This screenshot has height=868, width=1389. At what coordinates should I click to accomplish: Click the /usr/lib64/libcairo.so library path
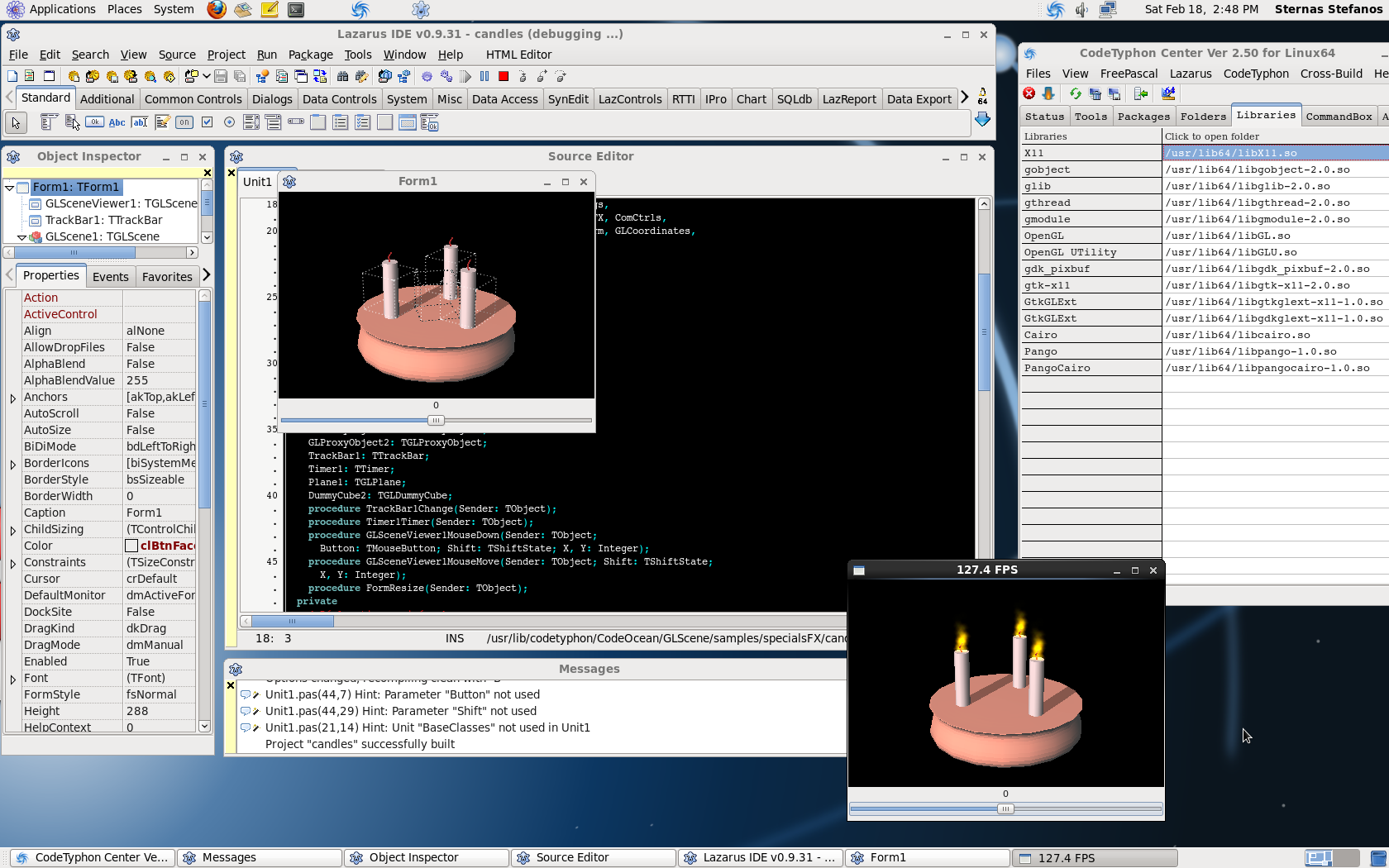point(1238,335)
